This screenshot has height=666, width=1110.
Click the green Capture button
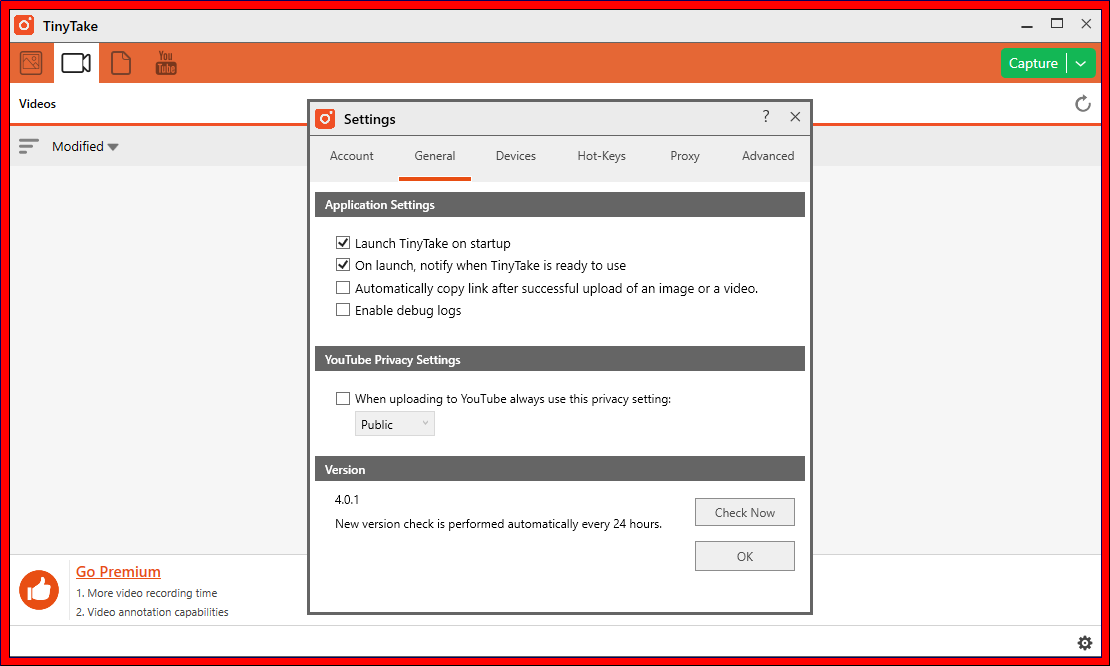tap(1034, 63)
